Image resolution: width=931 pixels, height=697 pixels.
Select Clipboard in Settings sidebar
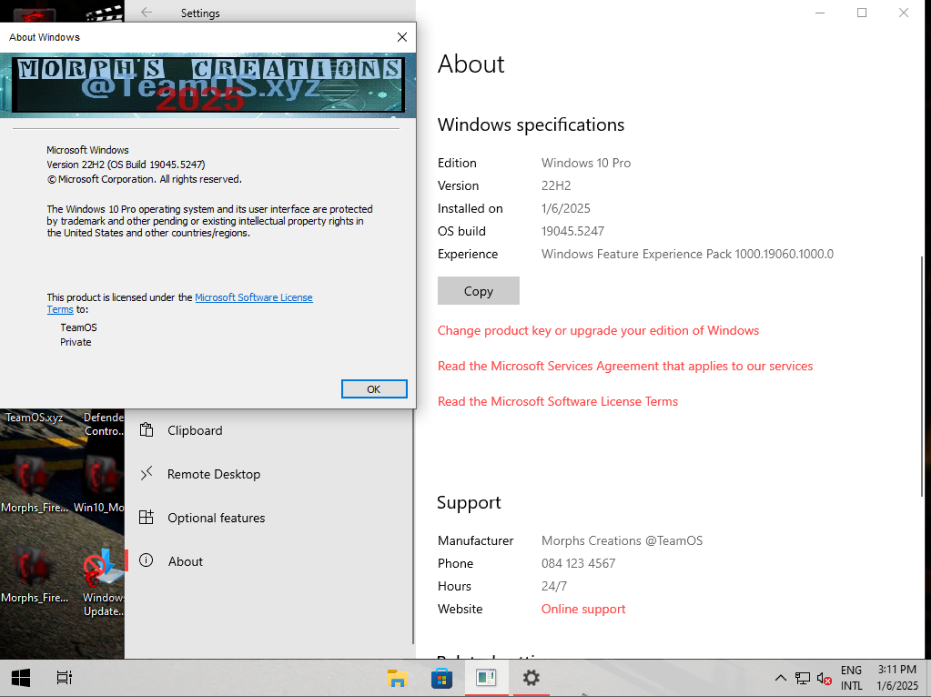click(268, 430)
